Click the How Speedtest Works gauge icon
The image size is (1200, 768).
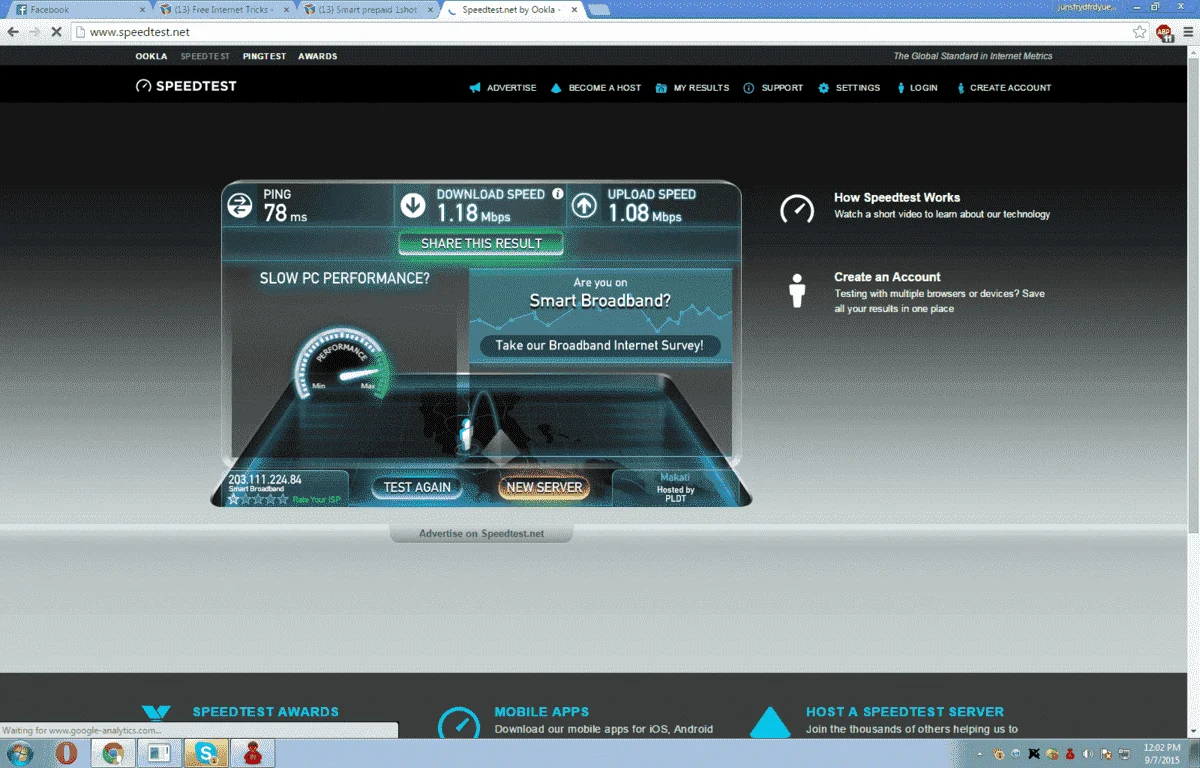pos(797,209)
